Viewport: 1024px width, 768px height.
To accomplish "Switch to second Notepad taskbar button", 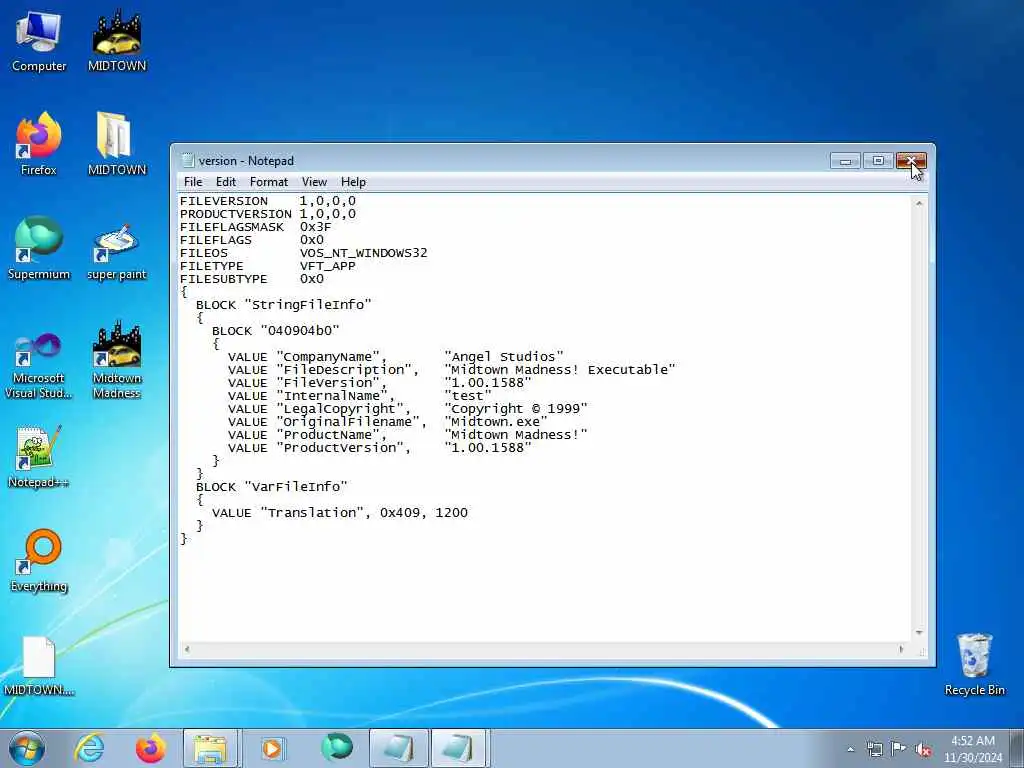I will (x=460, y=748).
